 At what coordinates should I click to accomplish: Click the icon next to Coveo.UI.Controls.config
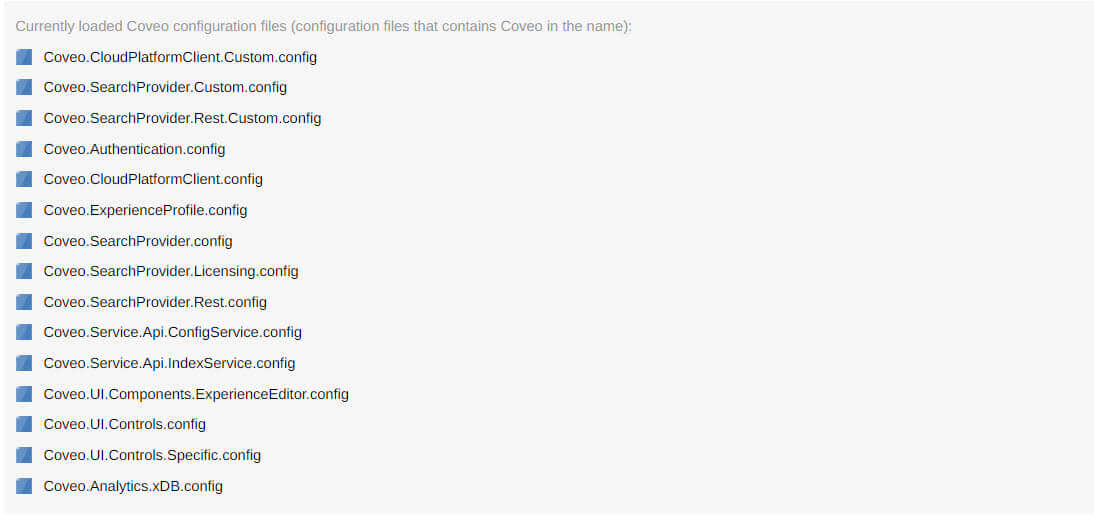click(x=24, y=424)
